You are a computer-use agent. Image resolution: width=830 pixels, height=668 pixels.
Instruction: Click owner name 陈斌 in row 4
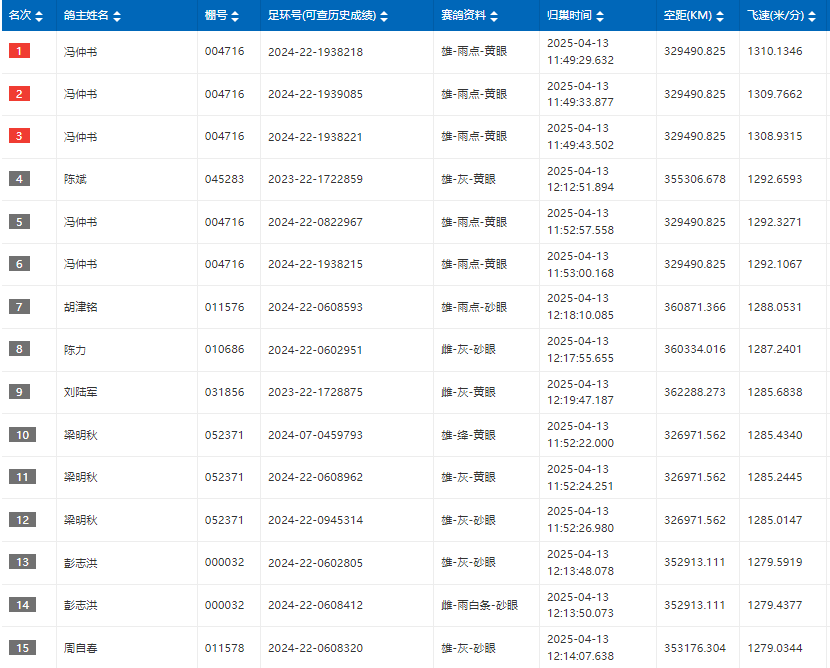click(75, 179)
